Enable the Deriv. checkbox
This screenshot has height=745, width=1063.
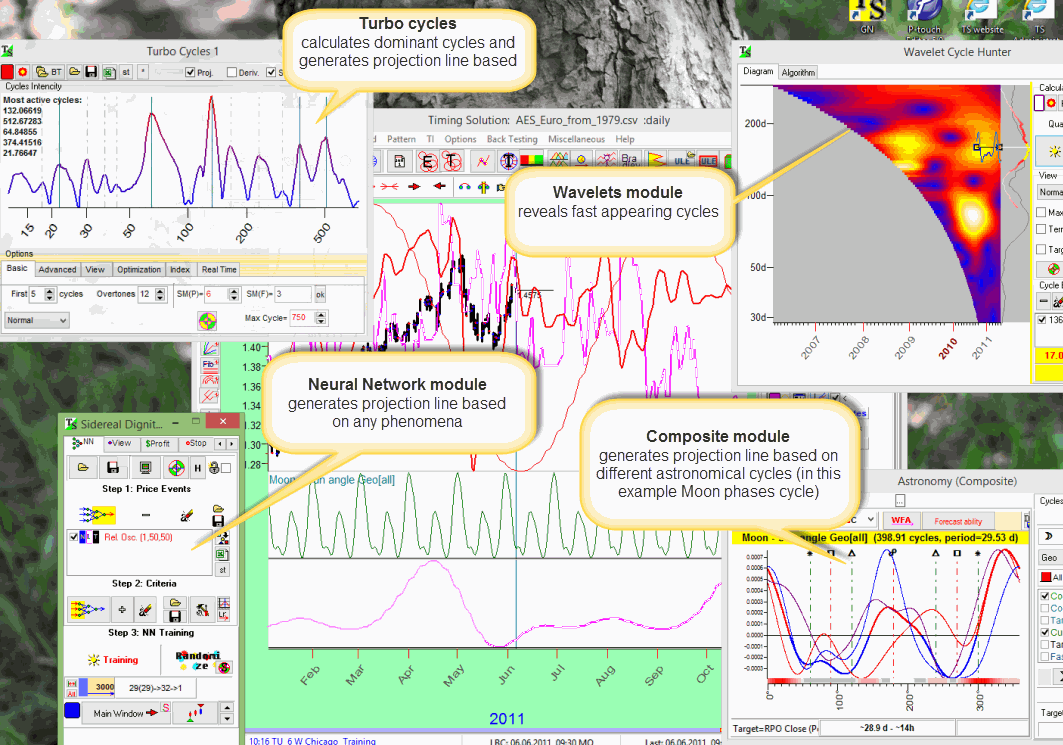[x=232, y=72]
